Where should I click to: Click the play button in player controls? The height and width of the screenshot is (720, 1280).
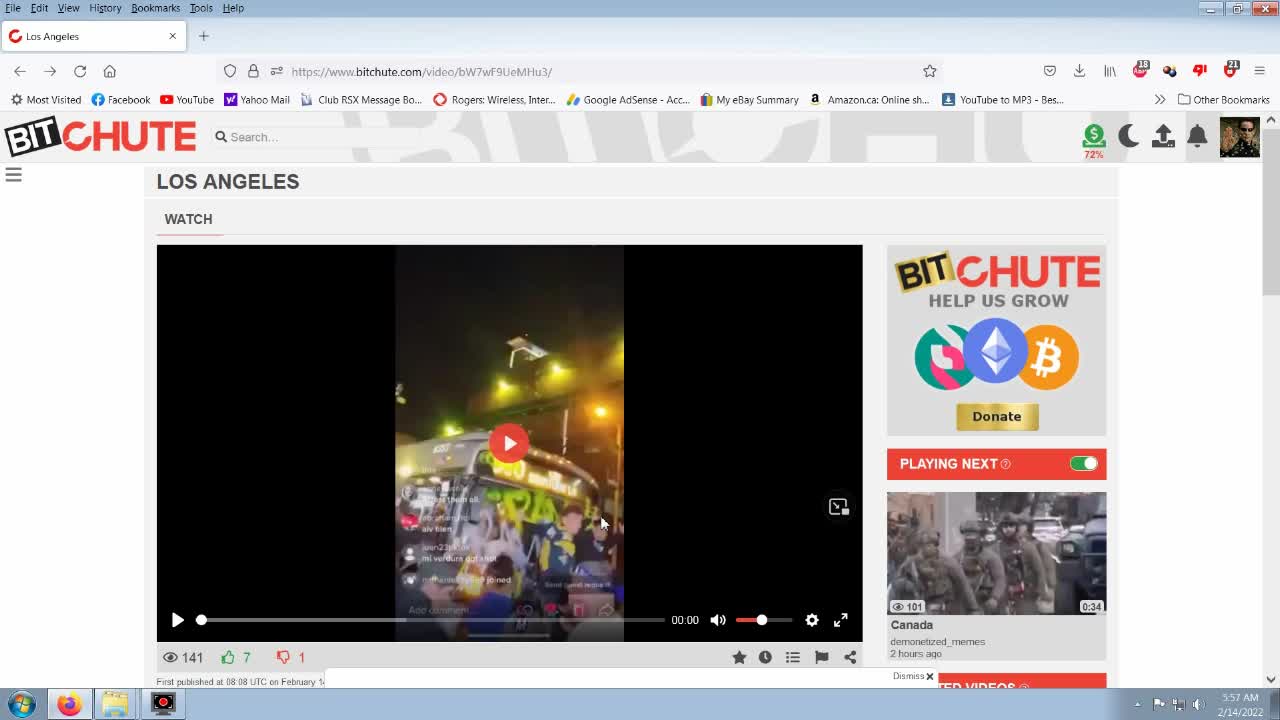point(177,620)
